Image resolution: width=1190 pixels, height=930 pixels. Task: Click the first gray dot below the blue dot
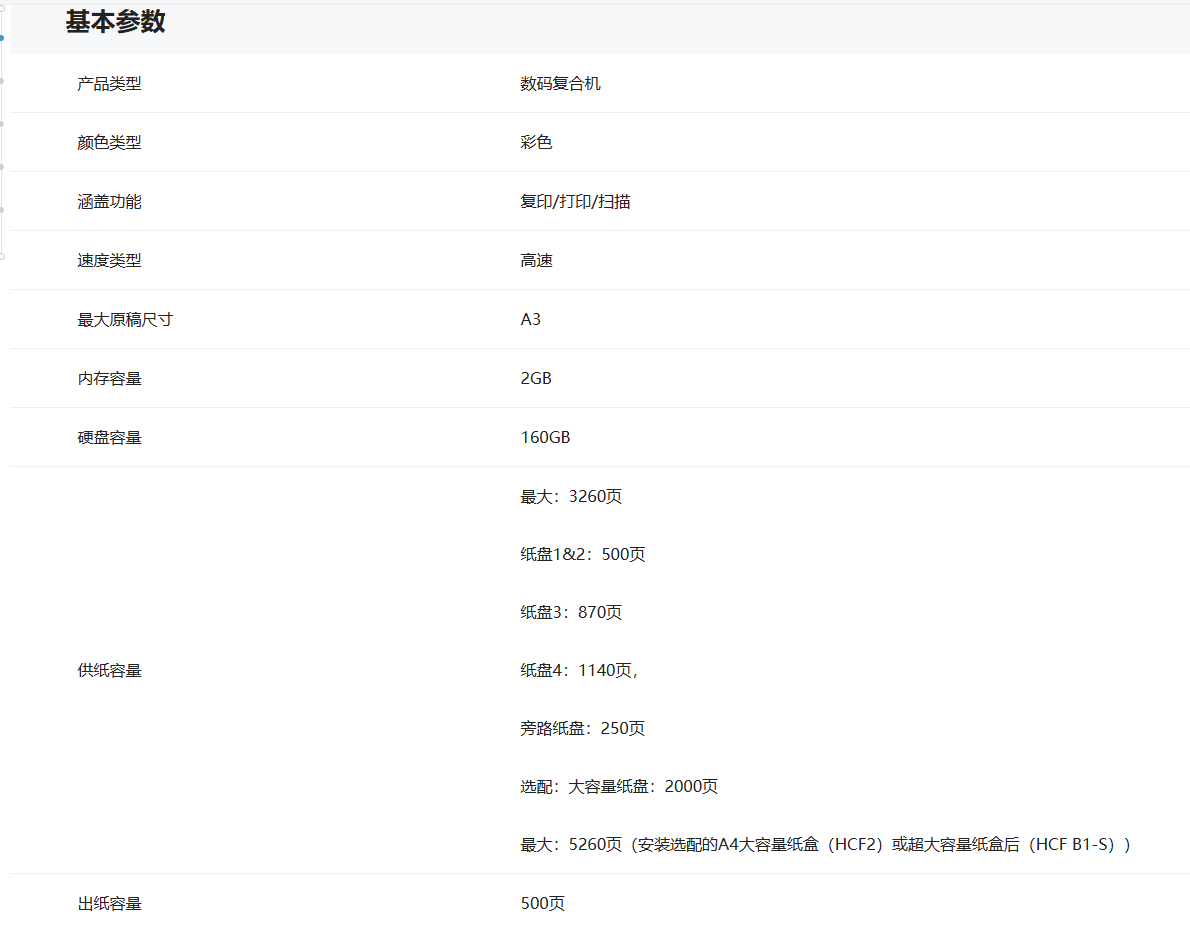coord(2,81)
